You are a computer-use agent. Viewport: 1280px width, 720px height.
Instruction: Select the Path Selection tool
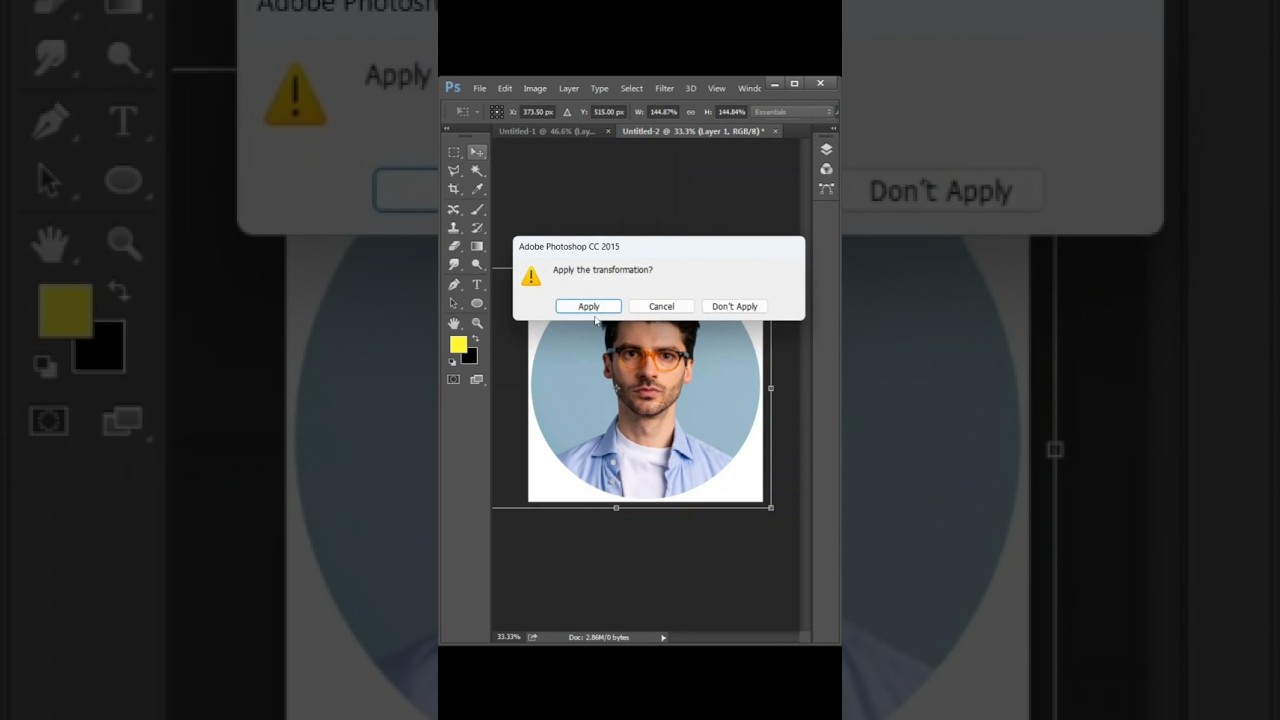coord(454,303)
